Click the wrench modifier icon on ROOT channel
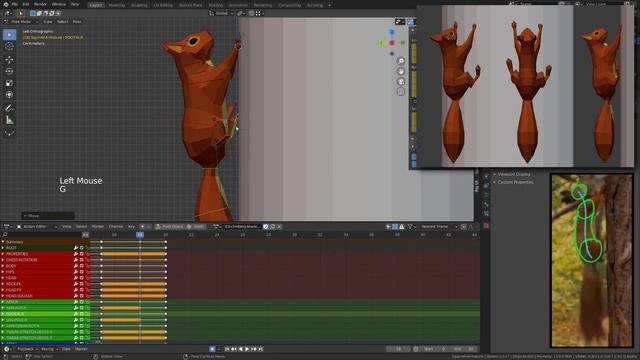 click(76, 248)
